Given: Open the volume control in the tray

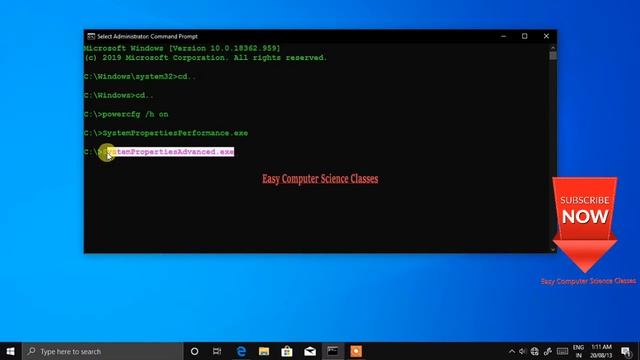Looking at the screenshot, I should pos(523,351).
